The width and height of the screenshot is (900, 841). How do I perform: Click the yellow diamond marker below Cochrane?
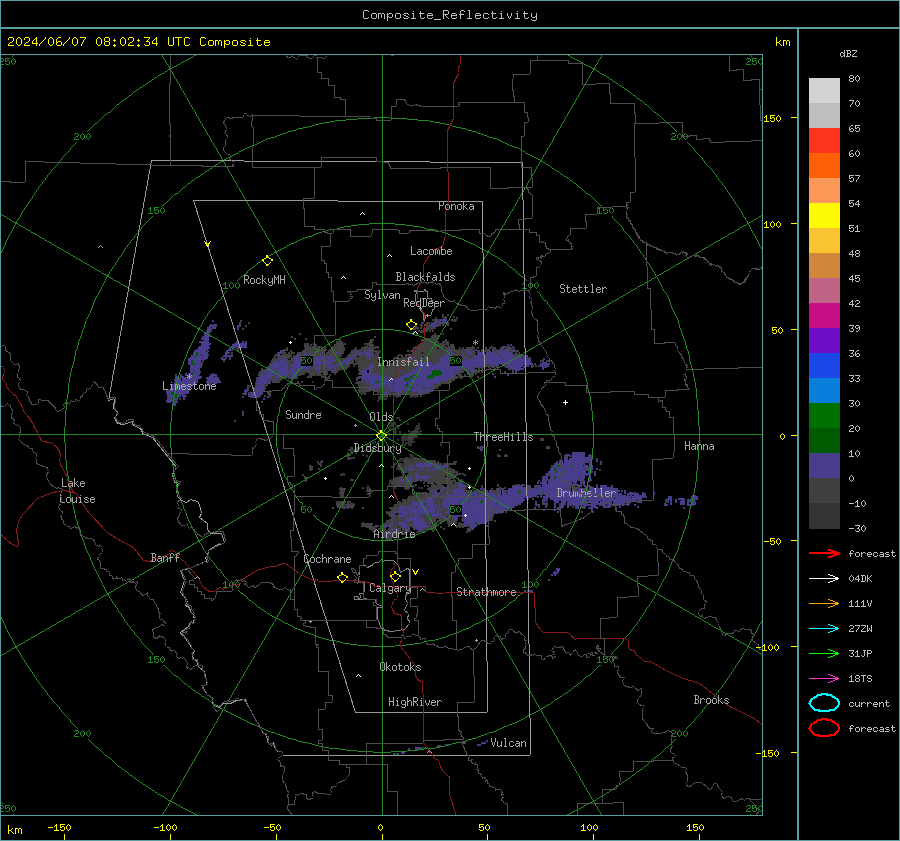[x=342, y=577]
